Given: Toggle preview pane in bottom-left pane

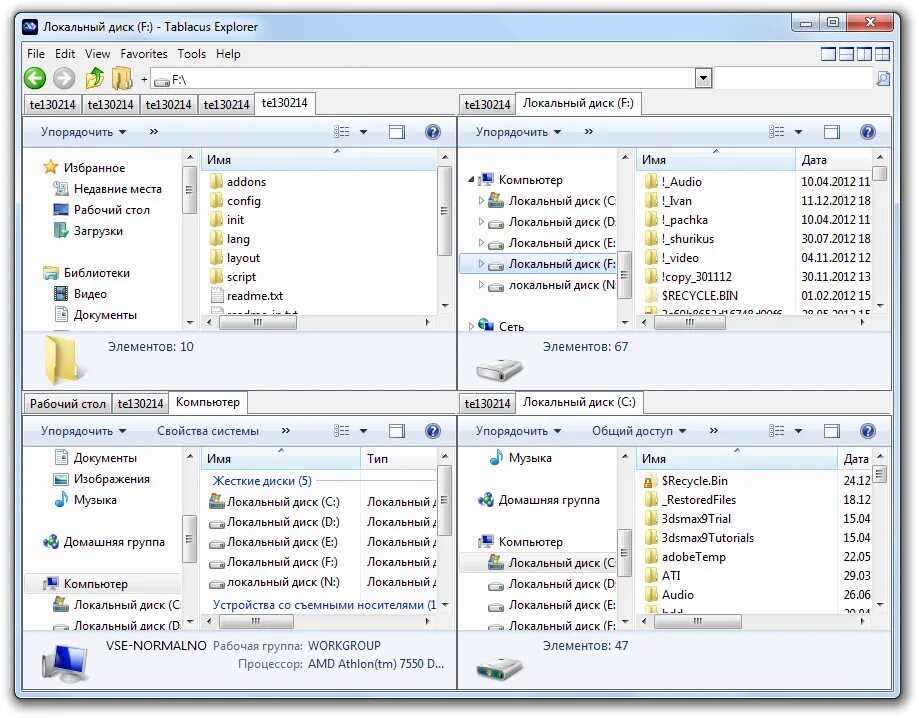Looking at the screenshot, I should pyautogui.click(x=397, y=431).
